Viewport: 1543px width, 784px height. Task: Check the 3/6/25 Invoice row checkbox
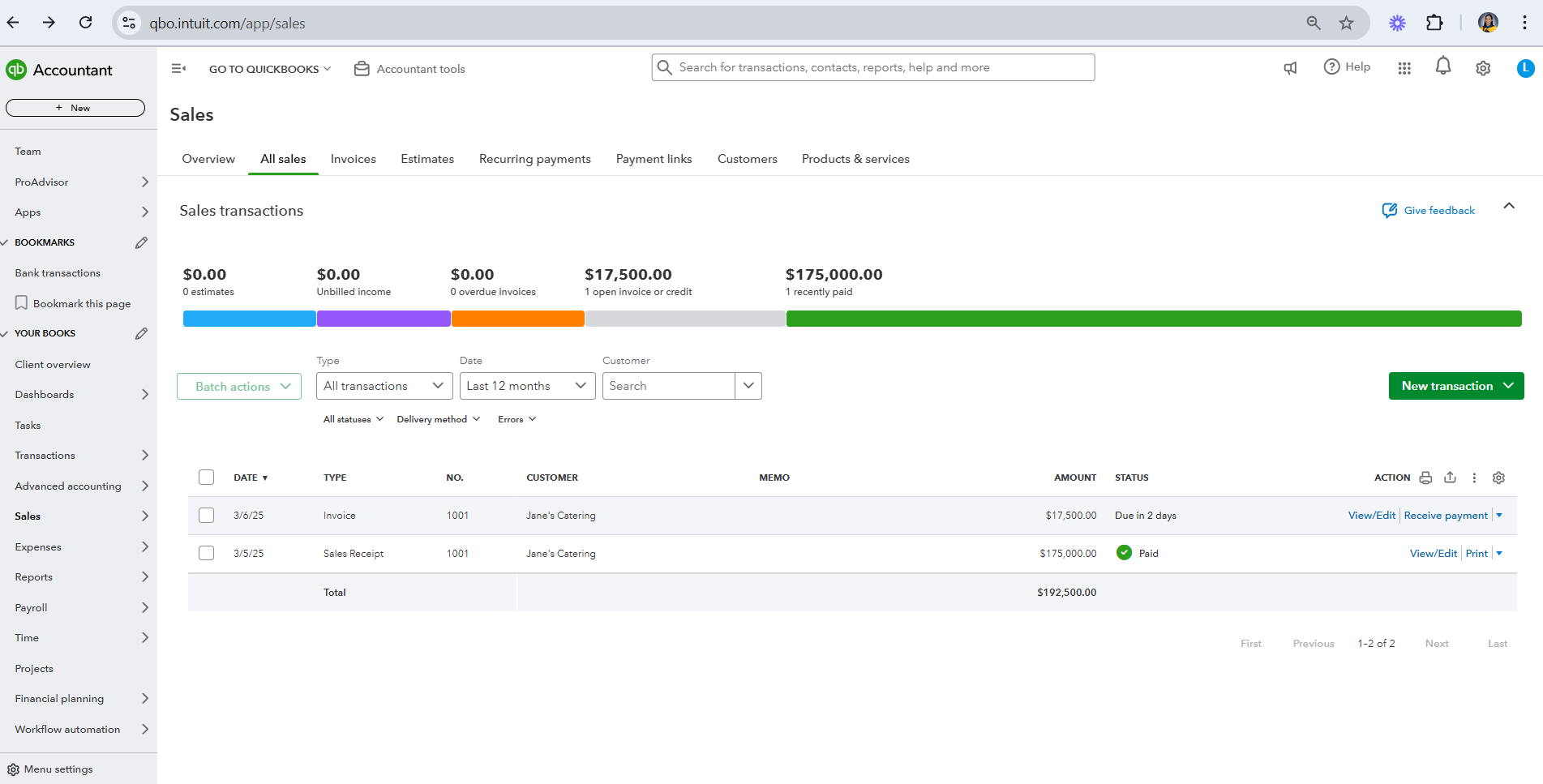[207, 516]
